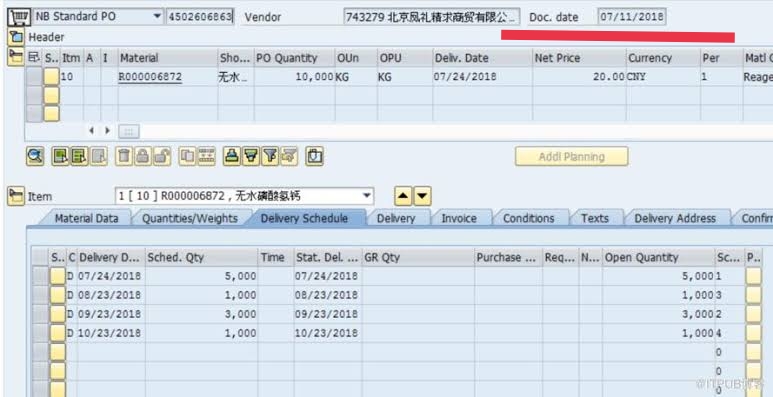This screenshot has height=397, width=773.
Task: Click the Net Price column header
Action: click(x=579, y=58)
